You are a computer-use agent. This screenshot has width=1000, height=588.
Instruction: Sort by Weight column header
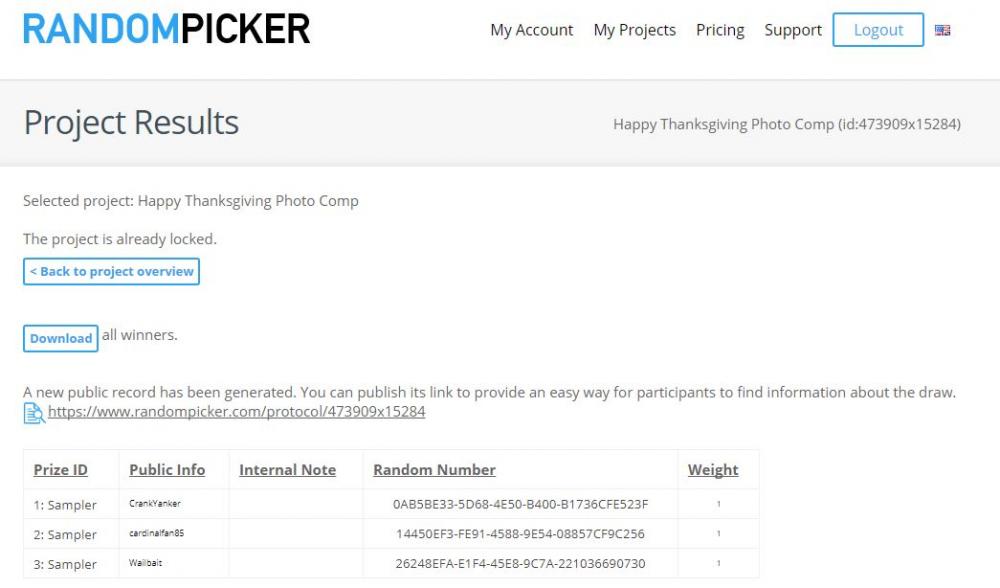713,469
